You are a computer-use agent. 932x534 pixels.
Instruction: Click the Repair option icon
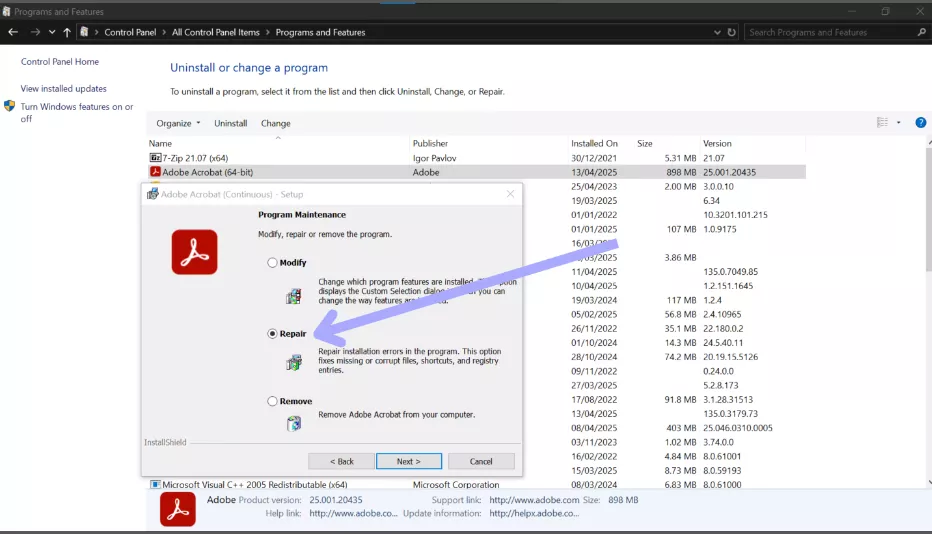[x=294, y=362]
